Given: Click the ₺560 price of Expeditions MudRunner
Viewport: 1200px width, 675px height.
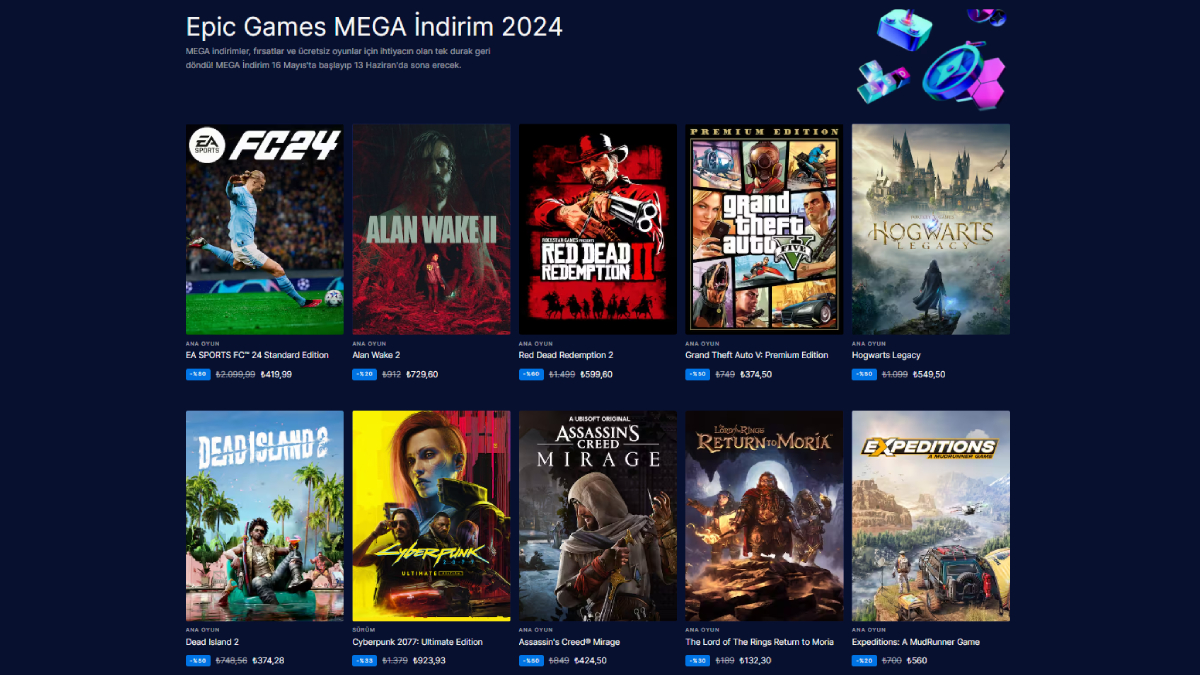Looking at the screenshot, I should (917, 661).
